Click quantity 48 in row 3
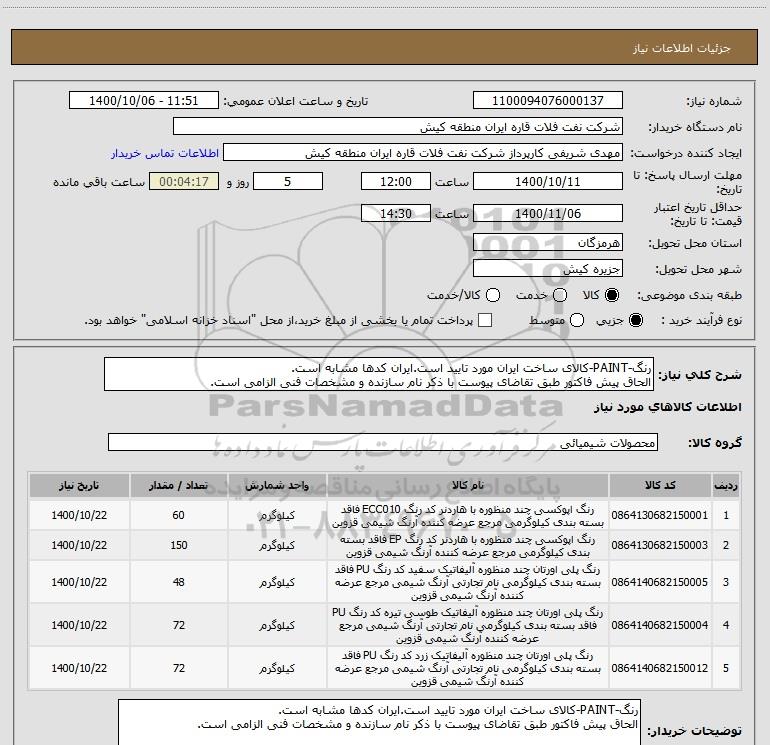770x745 pixels. pos(179,582)
